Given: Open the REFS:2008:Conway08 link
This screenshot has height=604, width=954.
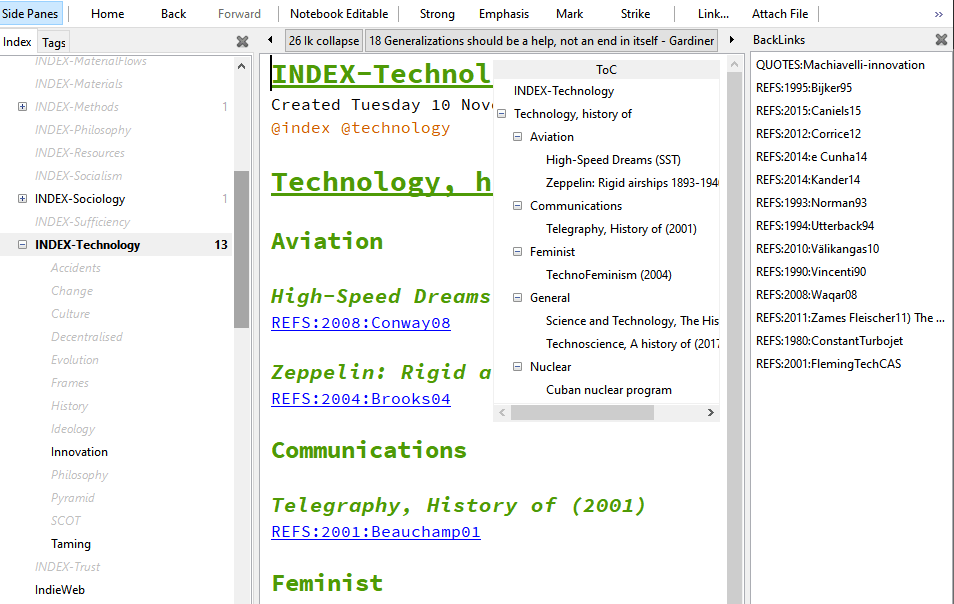Looking at the screenshot, I should coord(360,323).
